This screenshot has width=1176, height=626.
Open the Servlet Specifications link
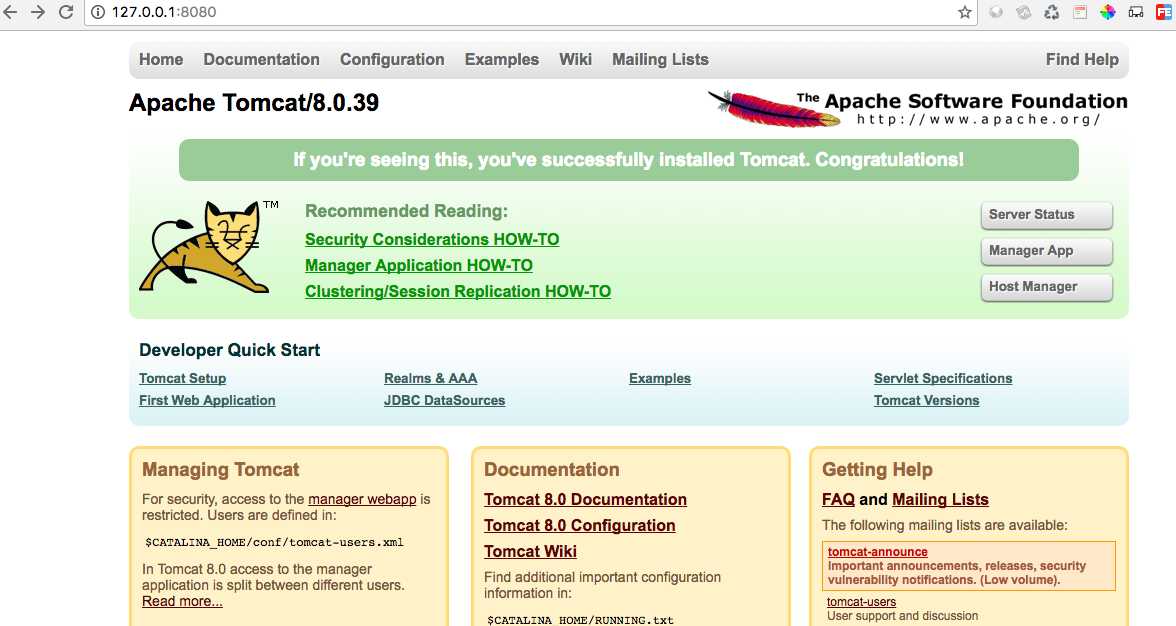point(943,379)
